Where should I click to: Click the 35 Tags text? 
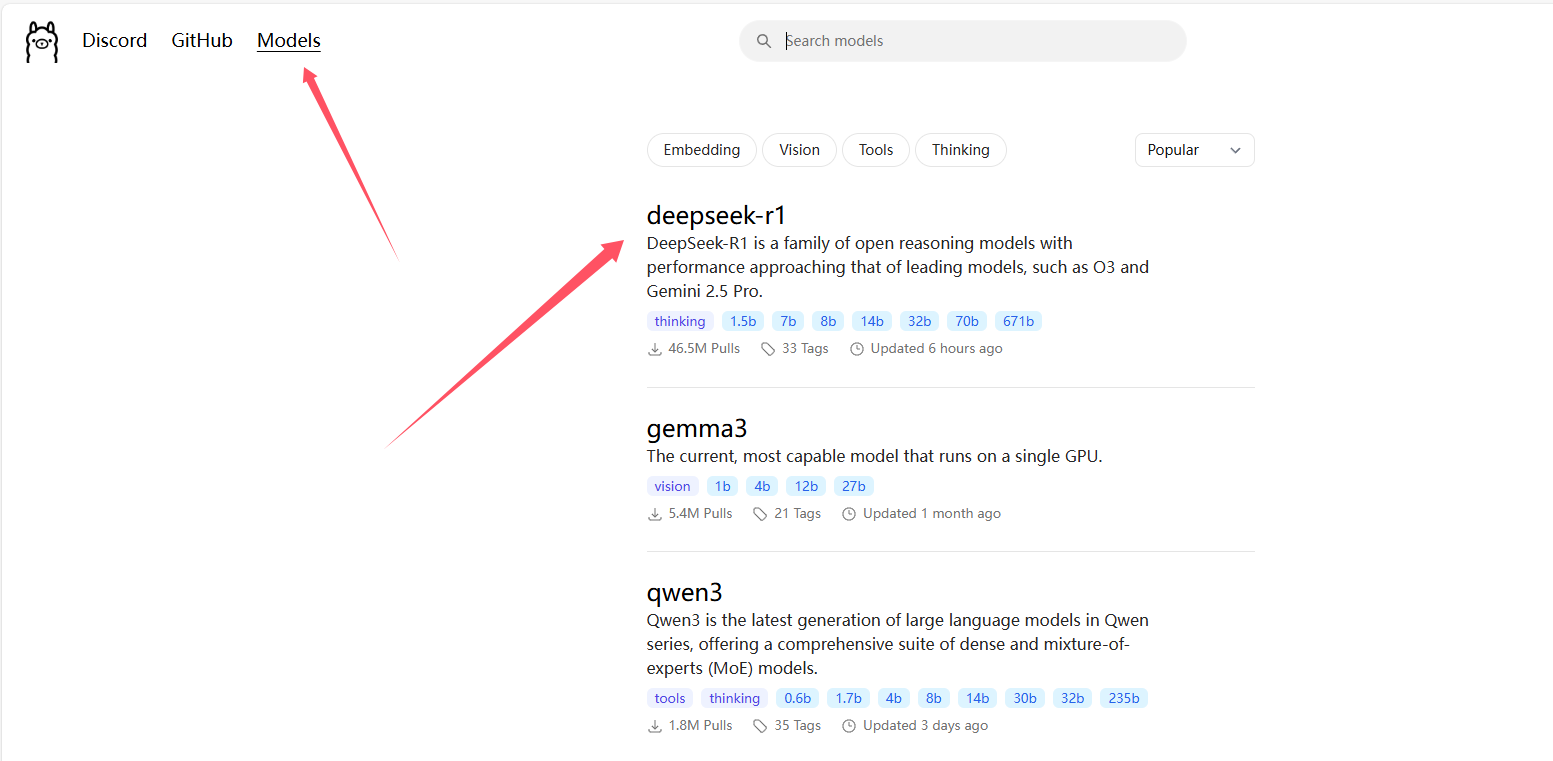coord(798,726)
